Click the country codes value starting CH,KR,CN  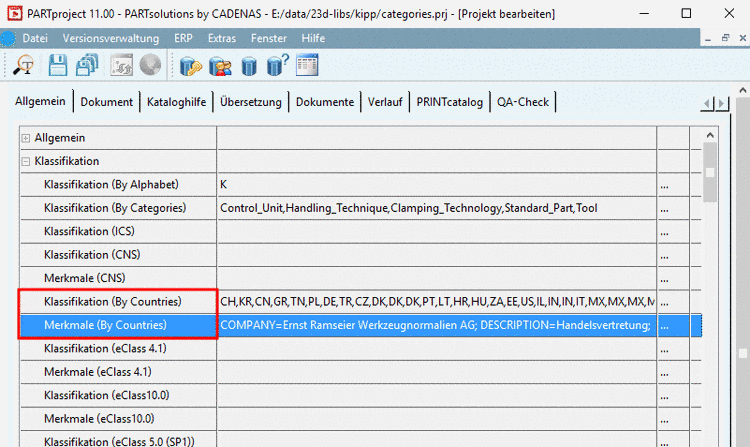pyautogui.click(x=437, y=302)
